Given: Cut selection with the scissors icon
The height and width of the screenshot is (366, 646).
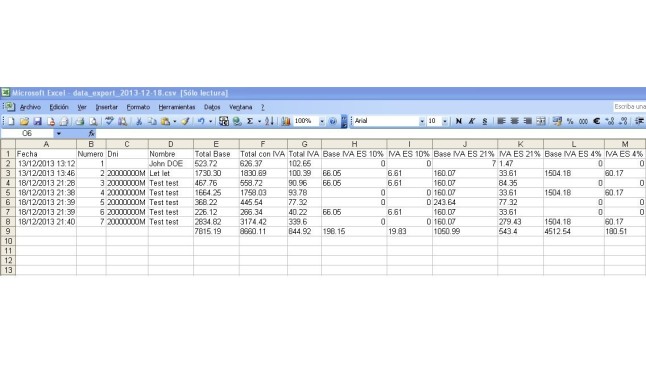Looking at the screenshot, I should pos(139,121).
